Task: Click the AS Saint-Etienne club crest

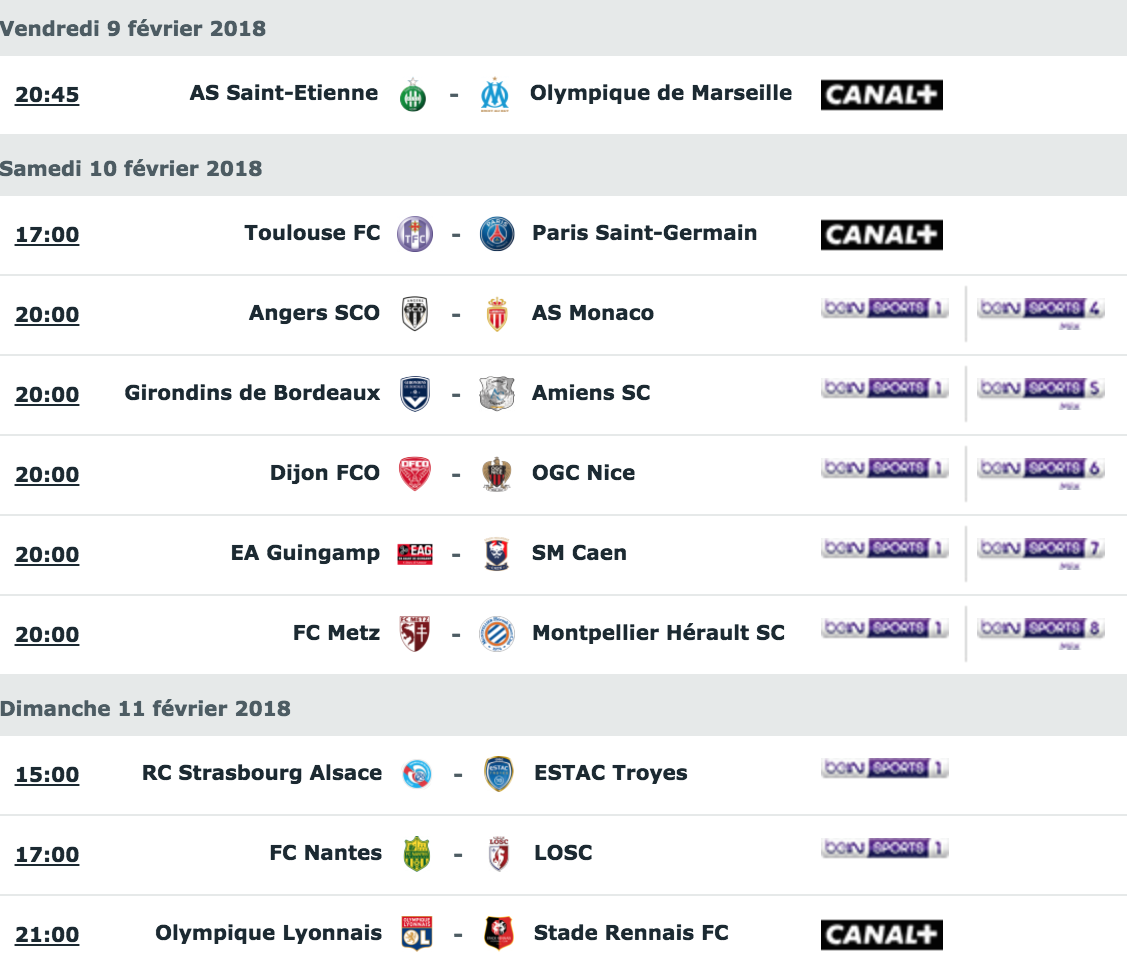Action: click(x=413, y=95)
